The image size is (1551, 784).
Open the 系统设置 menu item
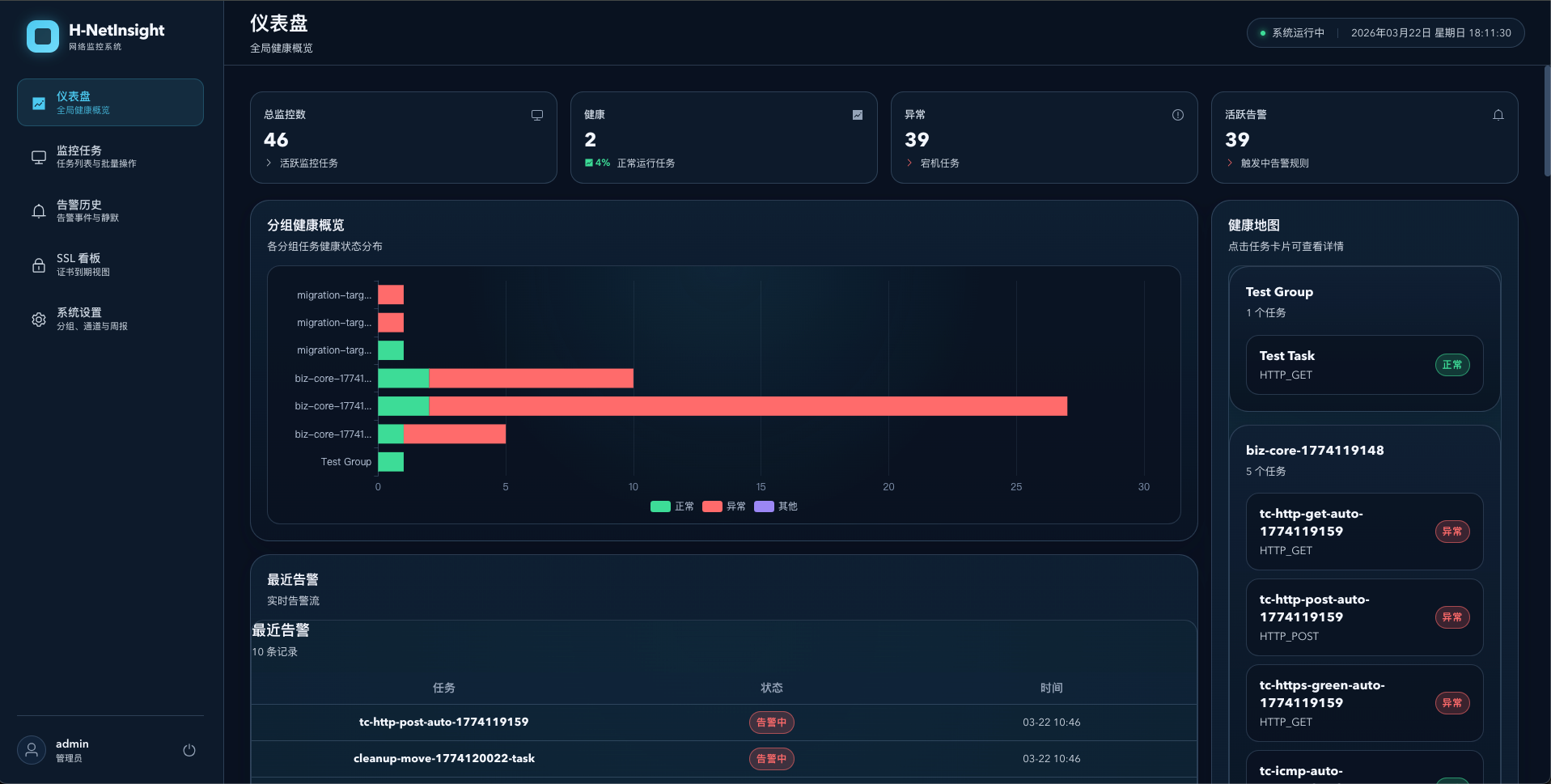coord(110,319)
